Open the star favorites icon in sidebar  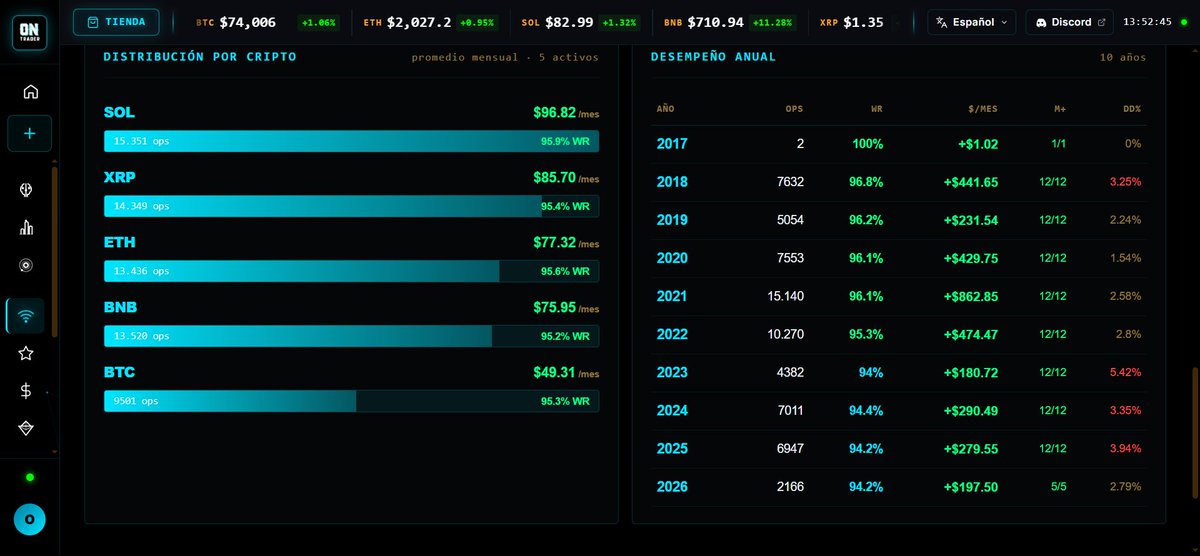(x=27, y=353)
